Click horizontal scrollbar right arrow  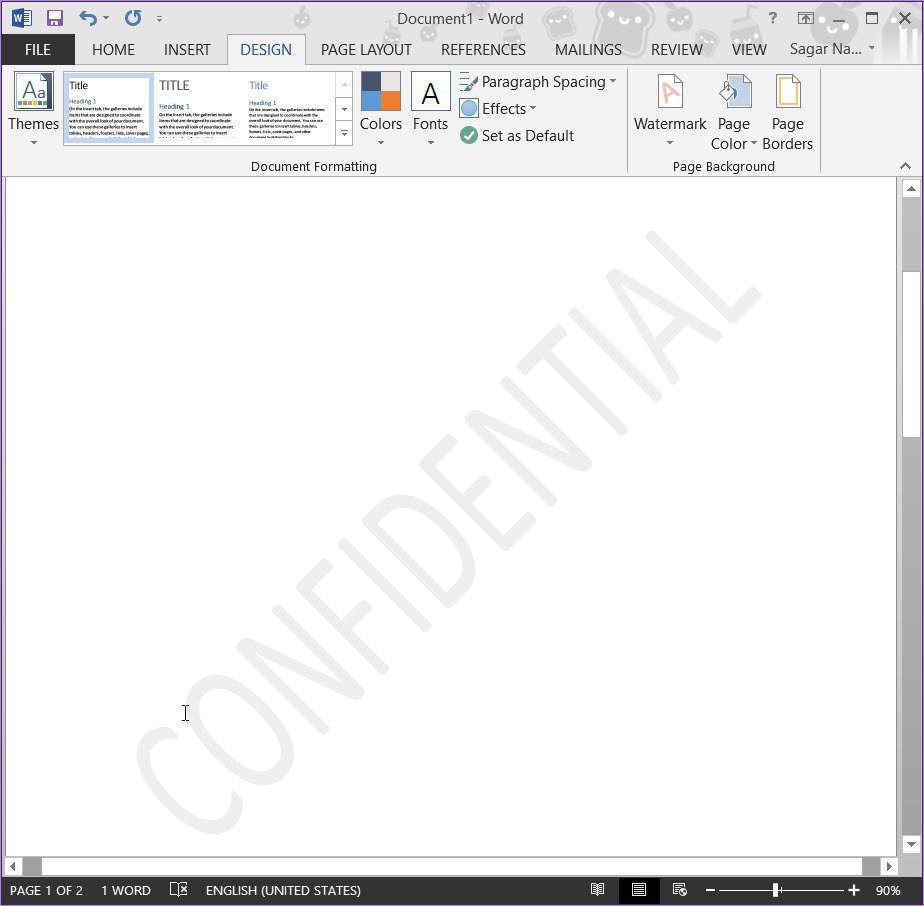point(889,867)
